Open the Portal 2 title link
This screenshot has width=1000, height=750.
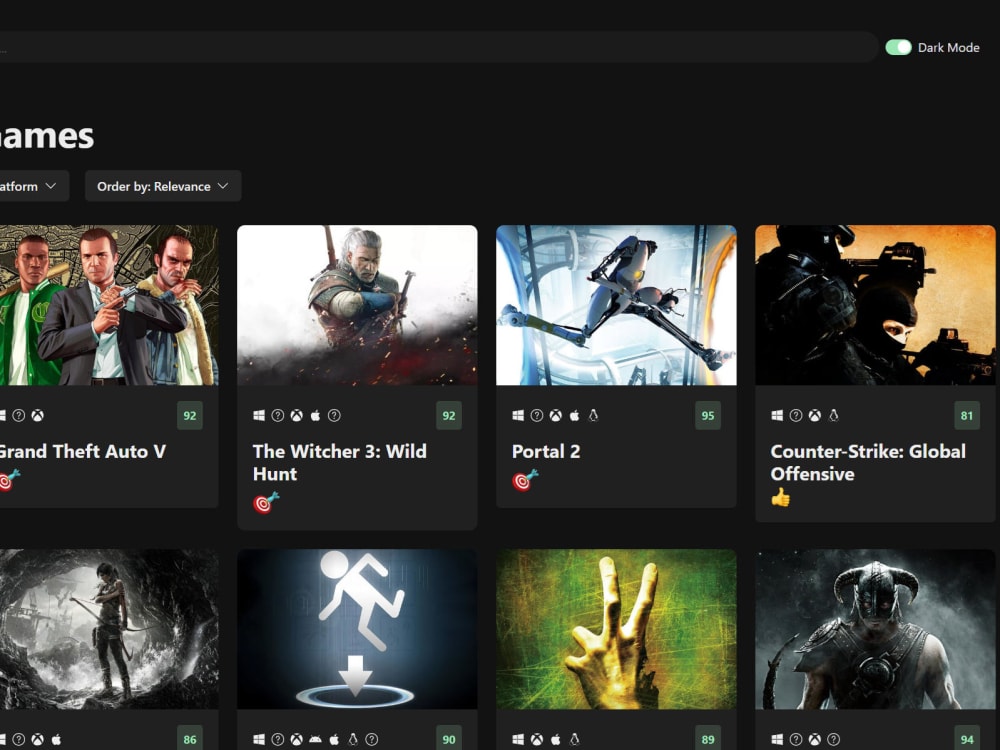click(x=546, y=452)
